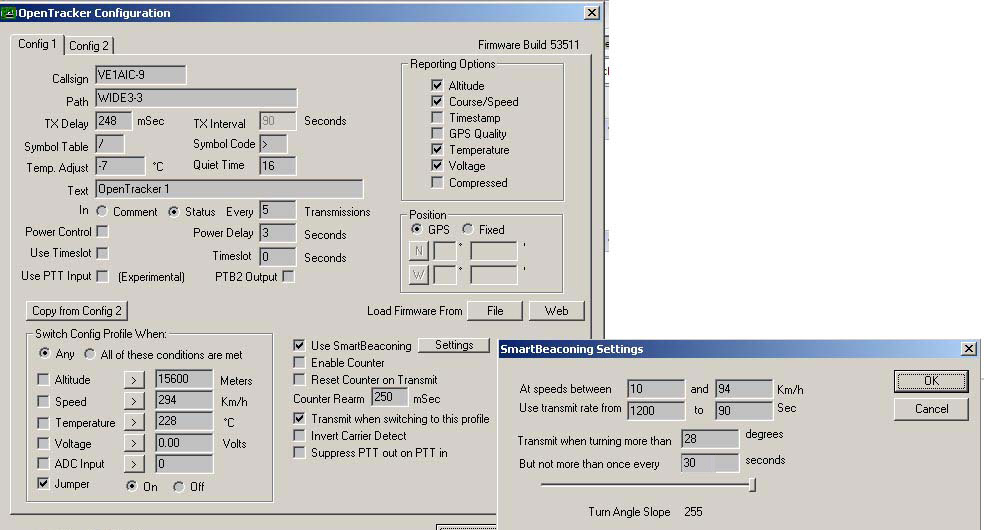Click the Path field WIDE3-3

(196, 98)
